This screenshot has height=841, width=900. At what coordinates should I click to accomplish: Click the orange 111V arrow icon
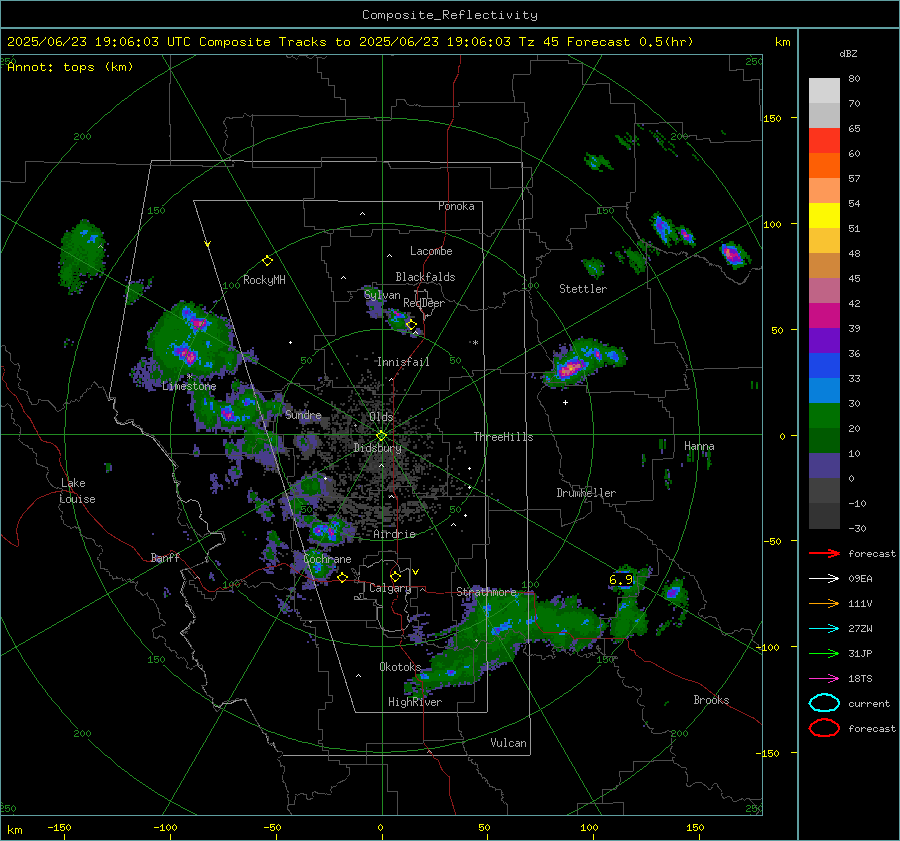pos(824,603)
